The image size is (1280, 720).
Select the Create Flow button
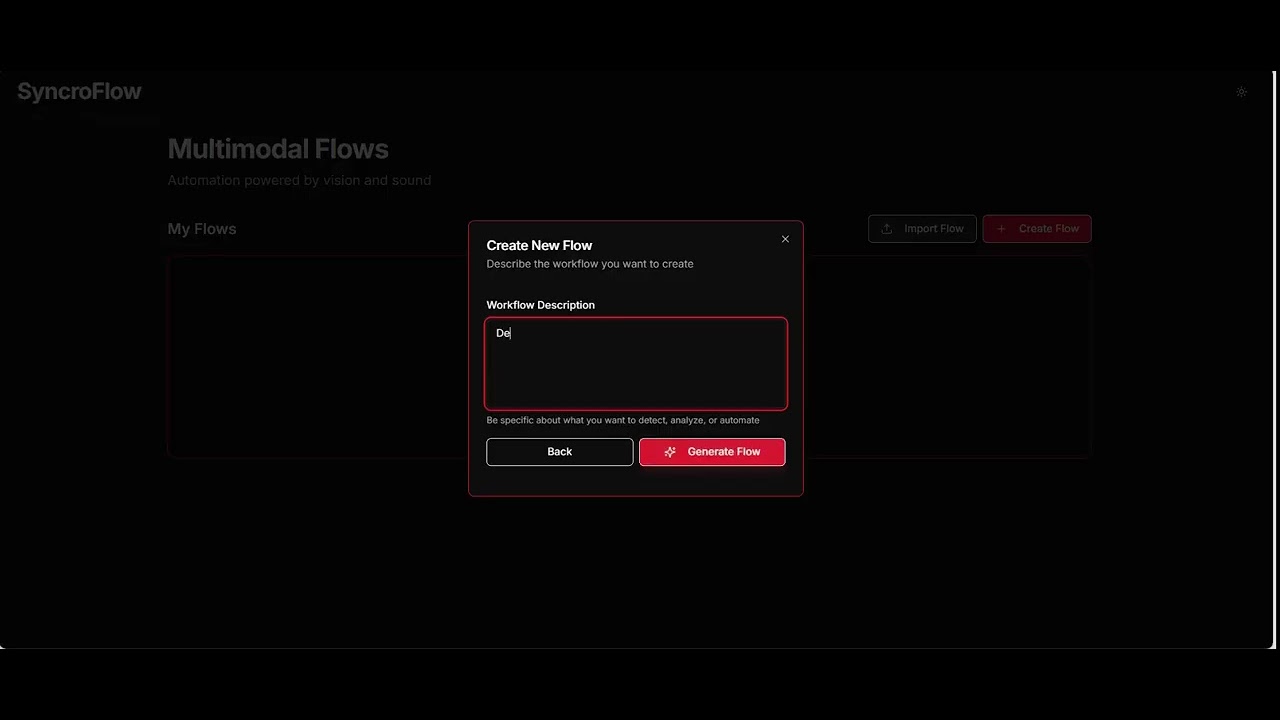1037,228
